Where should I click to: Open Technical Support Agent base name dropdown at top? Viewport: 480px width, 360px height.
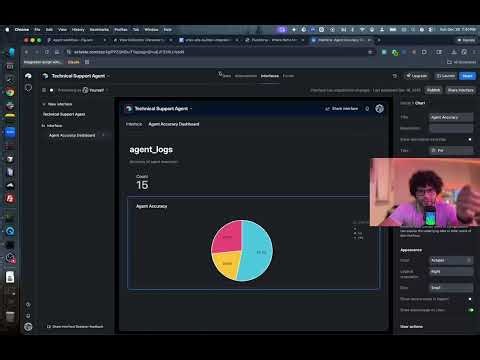click(80, 76)
